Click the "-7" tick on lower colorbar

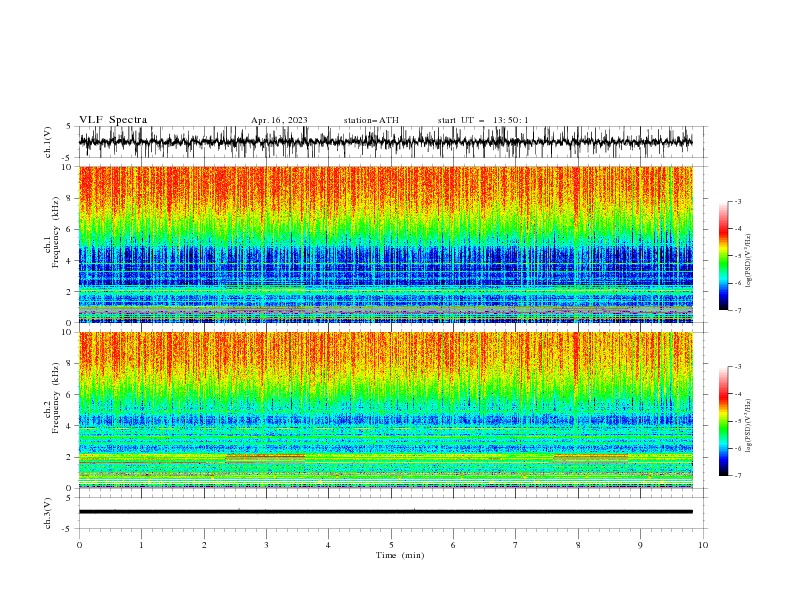click(737, 476)
